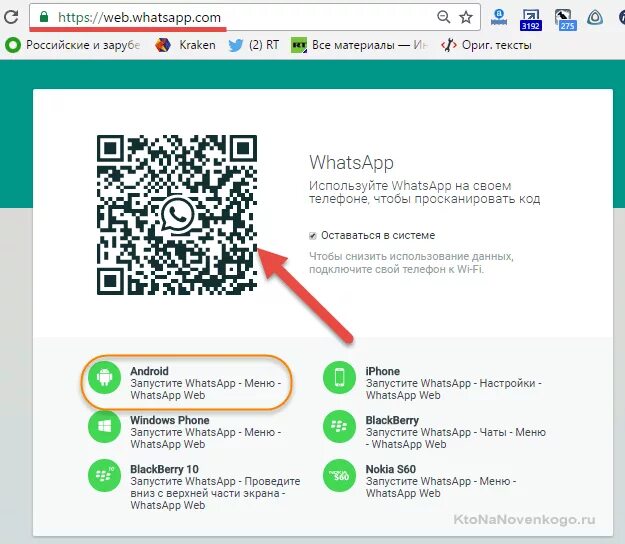
Task: Reload the page with the refresh icon
Action: 11,17
